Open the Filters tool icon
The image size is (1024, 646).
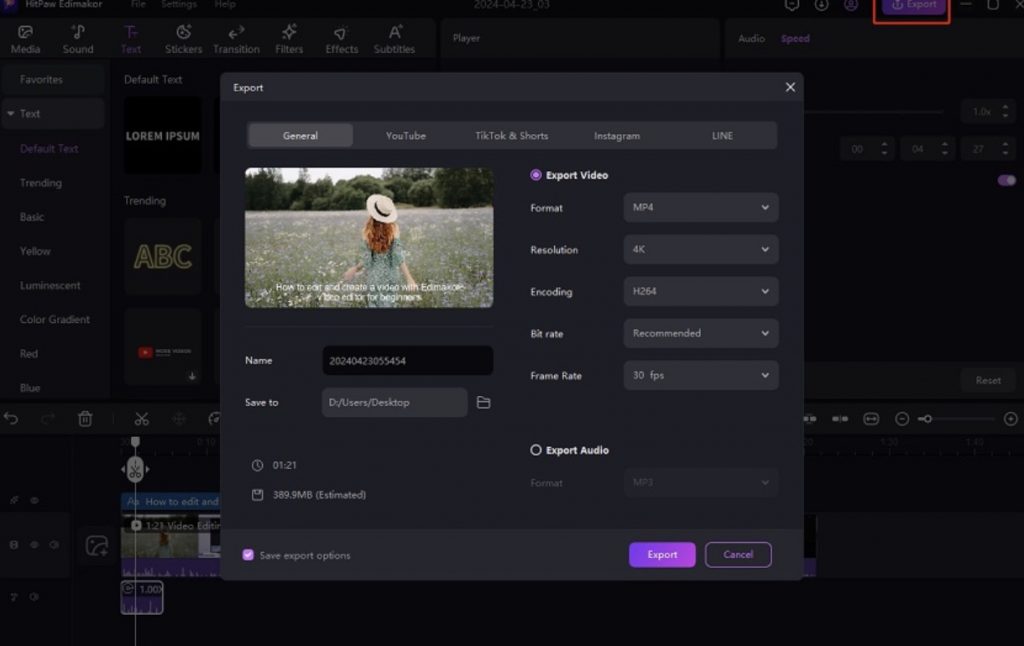[289, 33]
